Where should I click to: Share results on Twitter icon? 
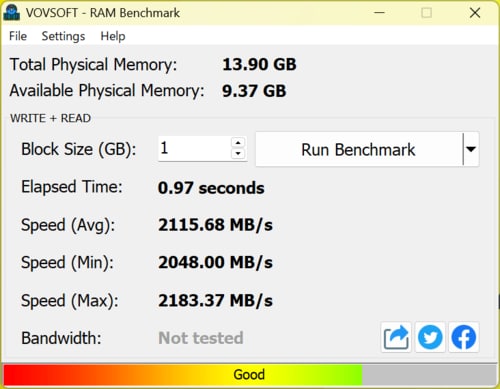tap(430, 337)
